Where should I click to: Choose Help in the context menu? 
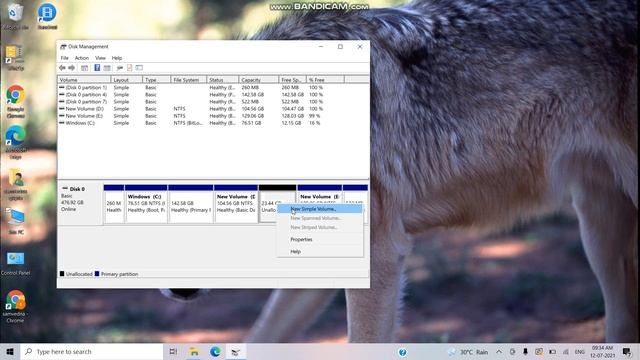320,252
